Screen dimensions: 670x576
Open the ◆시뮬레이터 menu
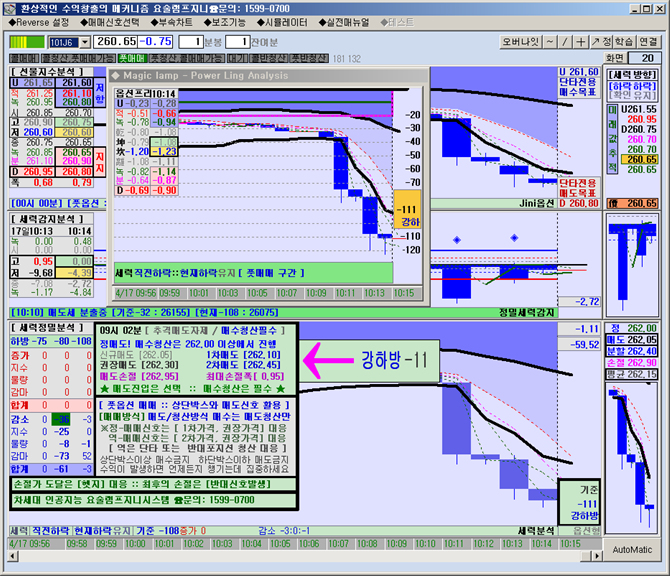click(x=282, y=22)
